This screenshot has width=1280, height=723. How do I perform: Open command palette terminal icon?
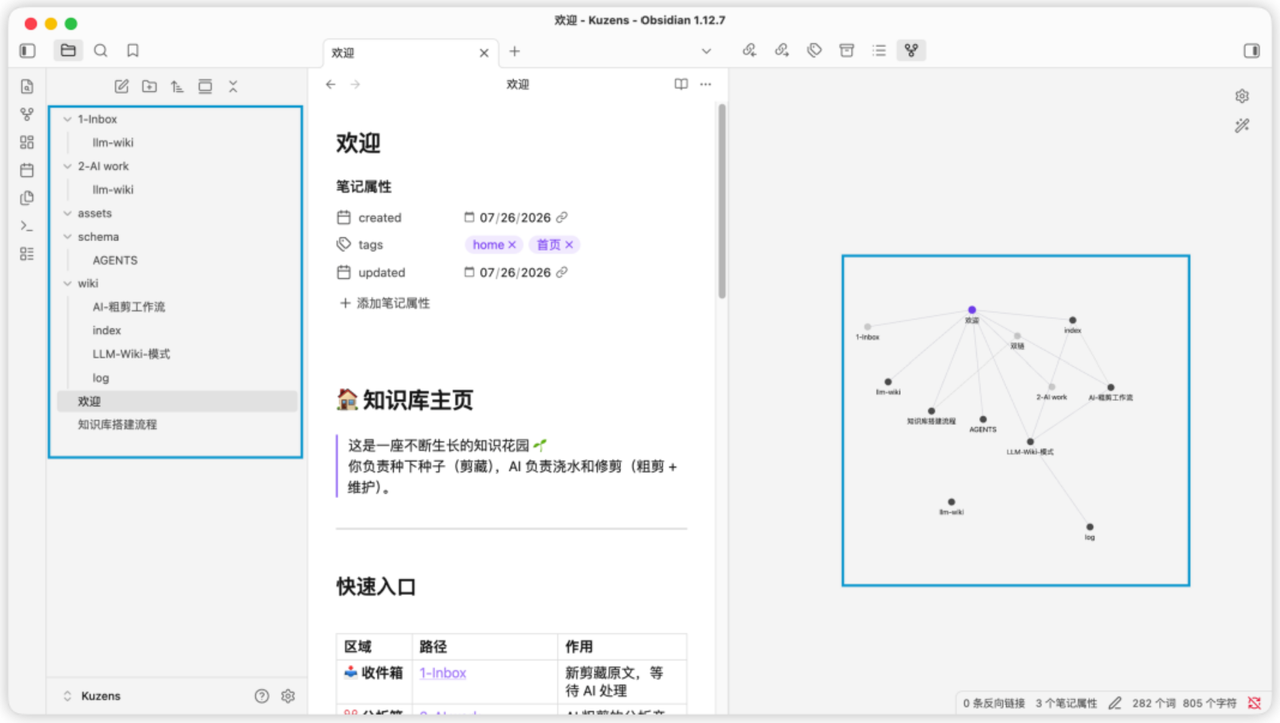[27, 226]
